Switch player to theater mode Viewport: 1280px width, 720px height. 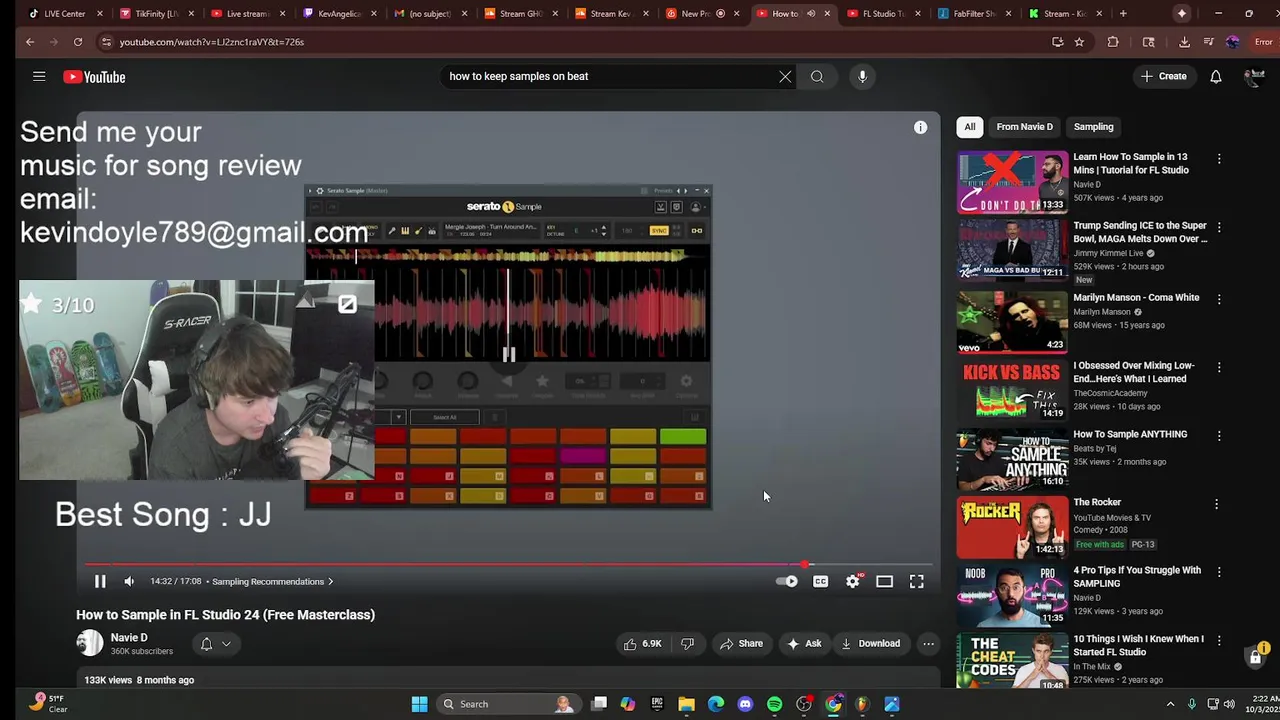tap(884, 581)
